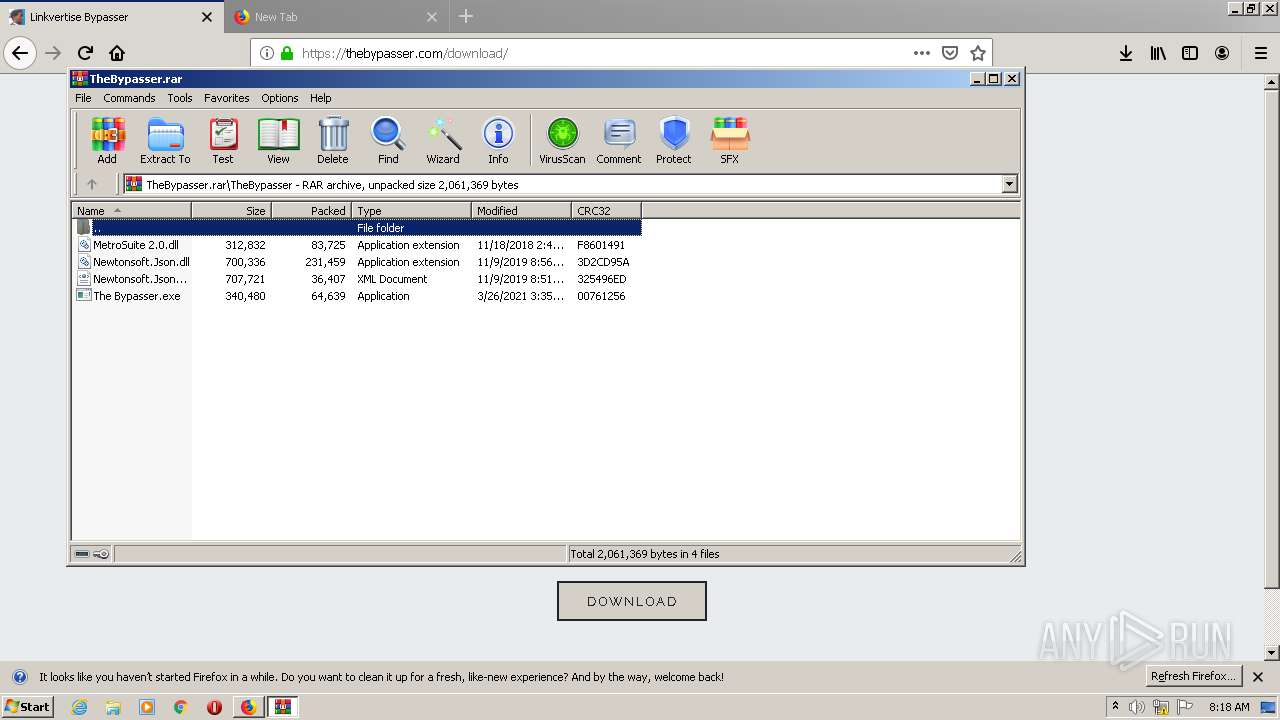Click the Add toolbar icon in WinRAR

107,140
